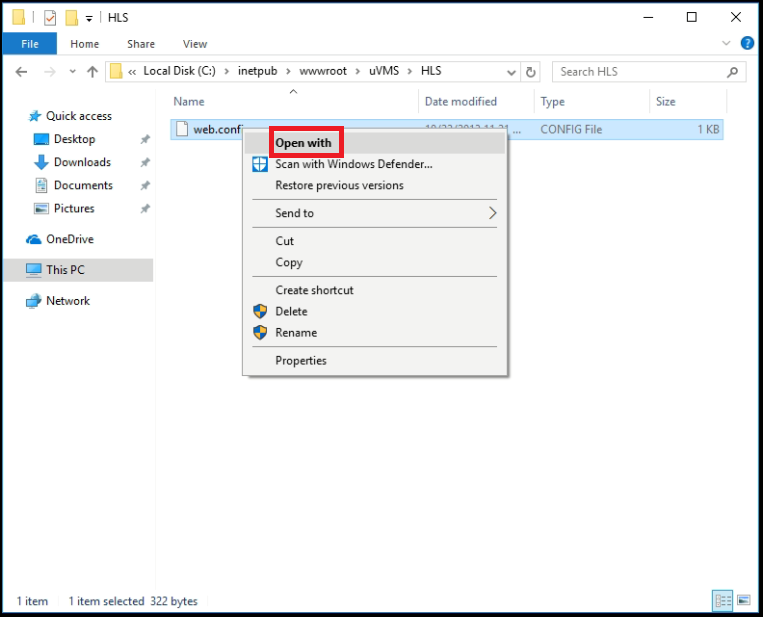Click the search magnifier icon
The width and height of the screenshot is (763, 617).
733,72
